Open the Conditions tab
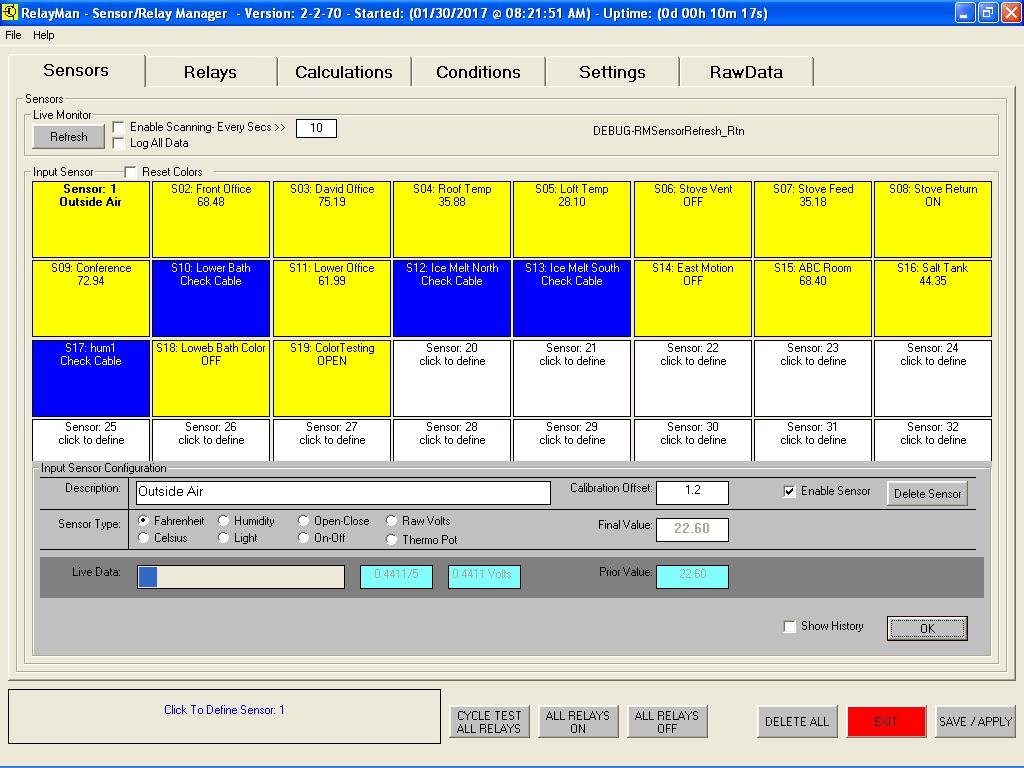This screenshot has height=768, width=1024. (478, 72)
